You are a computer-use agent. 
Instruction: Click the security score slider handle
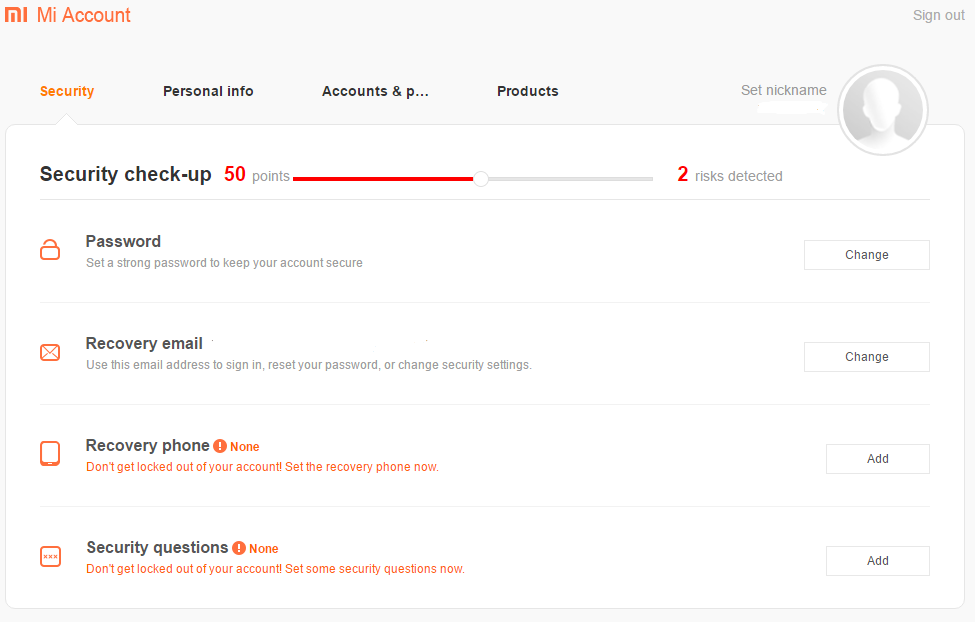tap(481, 179)
